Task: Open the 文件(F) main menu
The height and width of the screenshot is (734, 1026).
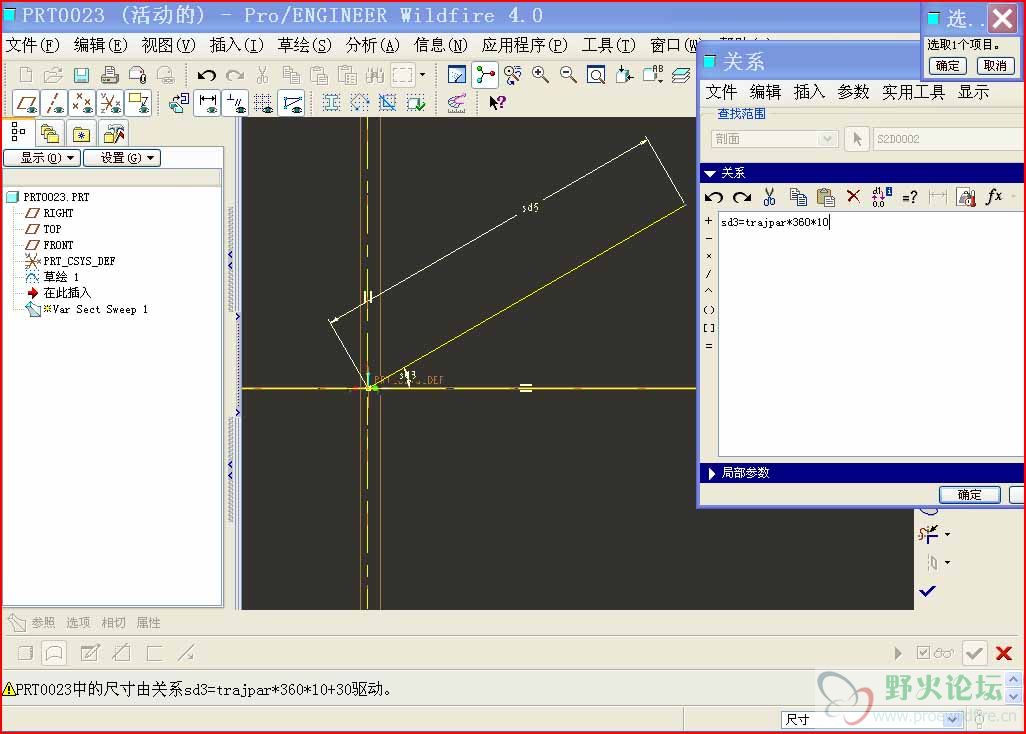Action: click(32, 45)
